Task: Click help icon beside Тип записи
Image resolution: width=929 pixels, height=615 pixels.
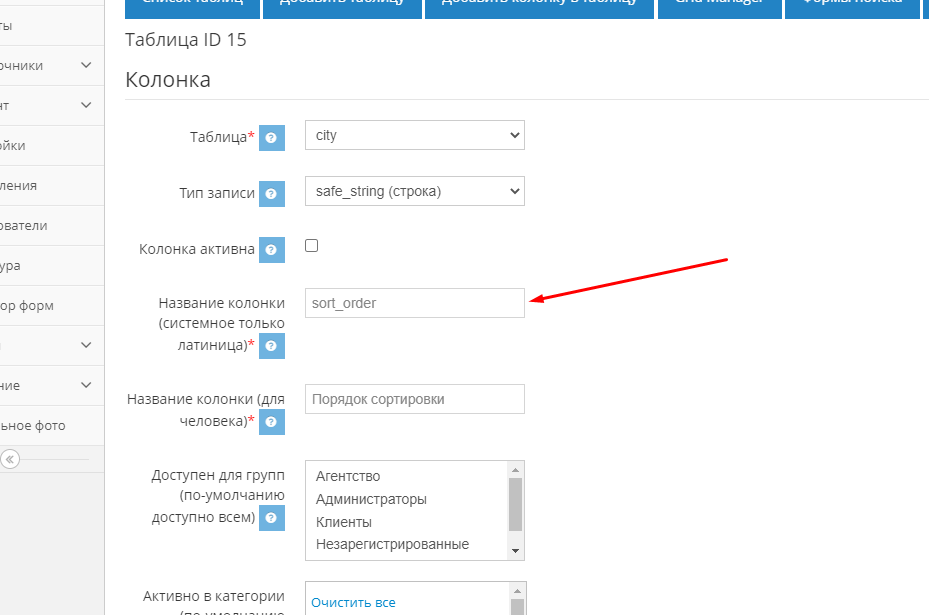Action: [x=272, y=194]
